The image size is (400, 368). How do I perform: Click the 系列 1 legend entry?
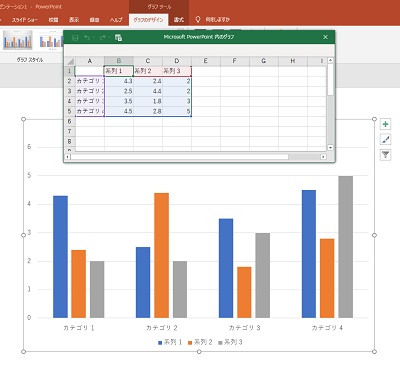(x=170, y=342)
